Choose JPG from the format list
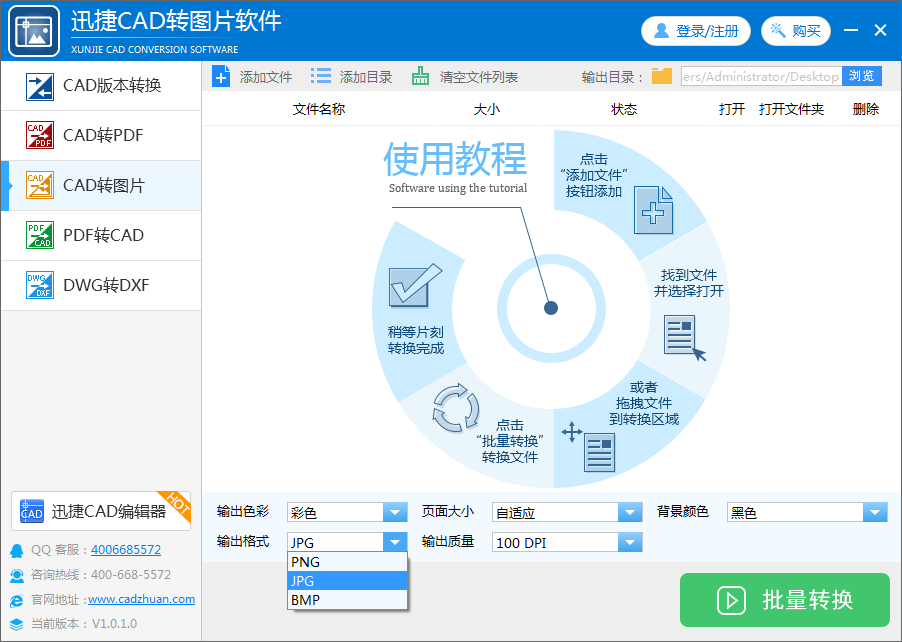 click(347, 581)
